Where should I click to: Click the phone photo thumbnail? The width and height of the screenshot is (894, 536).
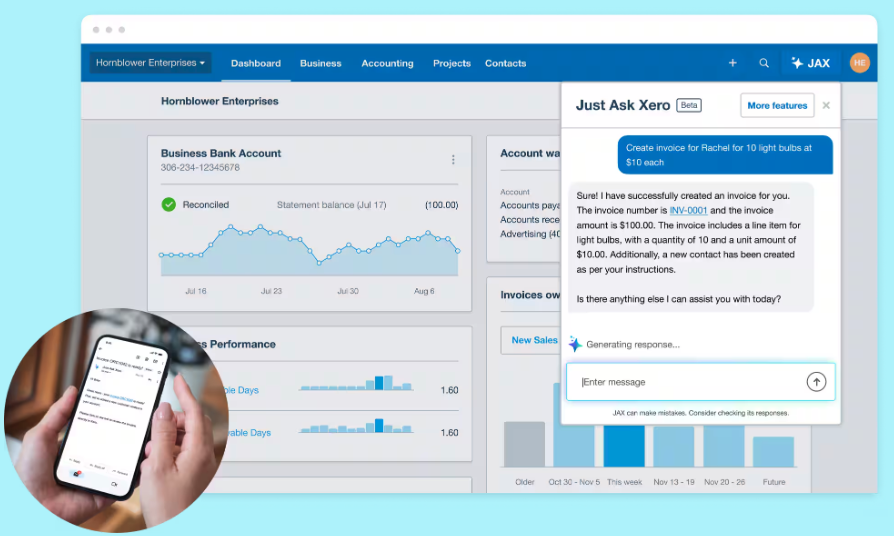[x=116, y=420]
